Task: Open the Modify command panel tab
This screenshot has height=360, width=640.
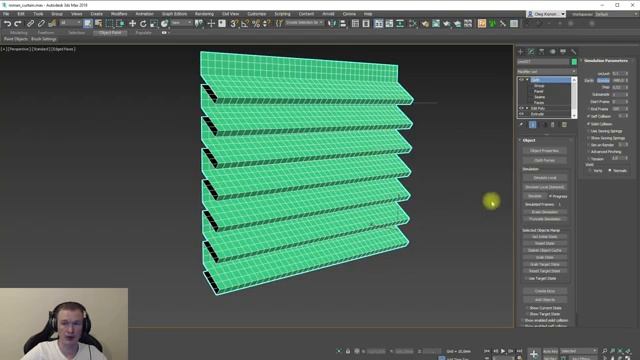Action: coord(531,51)
